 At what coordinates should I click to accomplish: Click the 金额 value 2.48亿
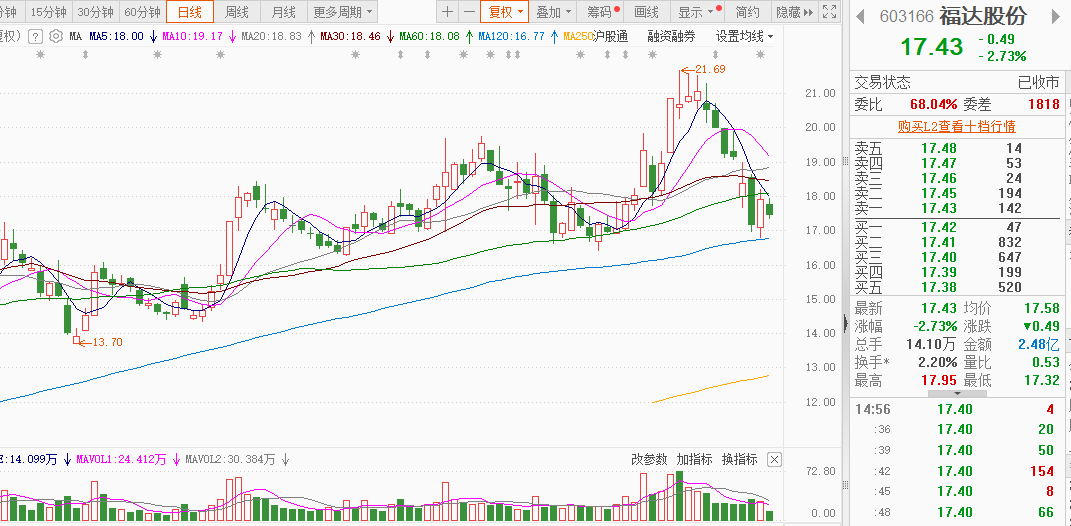click(x=1038, y=344)
